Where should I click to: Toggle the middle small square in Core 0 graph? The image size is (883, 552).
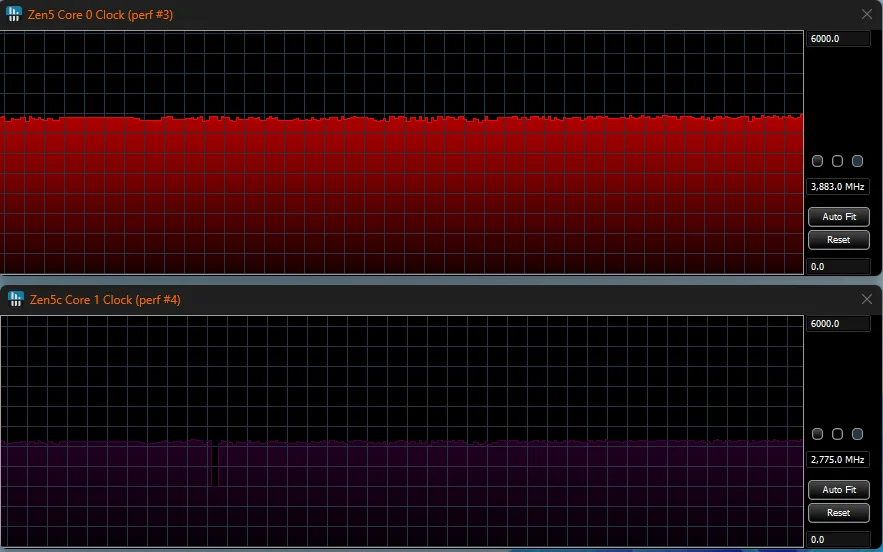point(838,161)
